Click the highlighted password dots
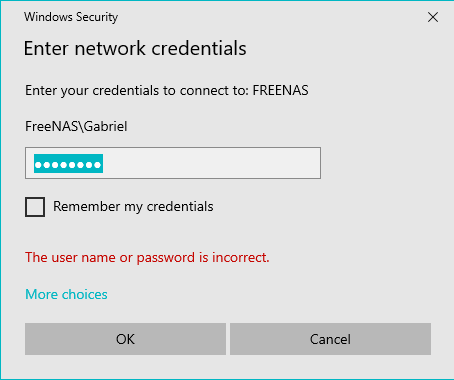The image size is (454, 380). tap(68, 164)
